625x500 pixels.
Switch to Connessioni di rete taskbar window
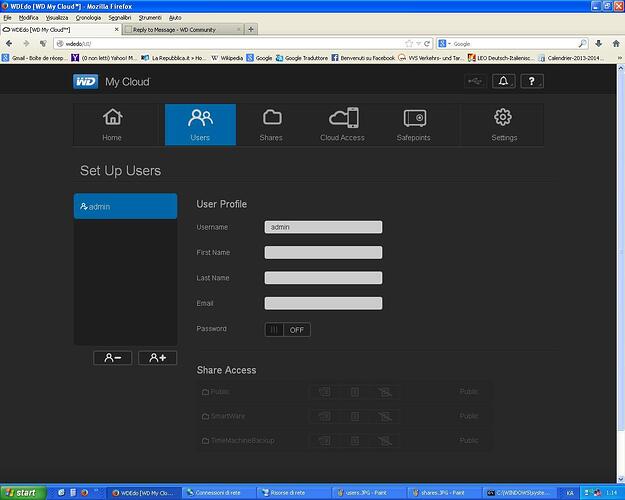219,493
